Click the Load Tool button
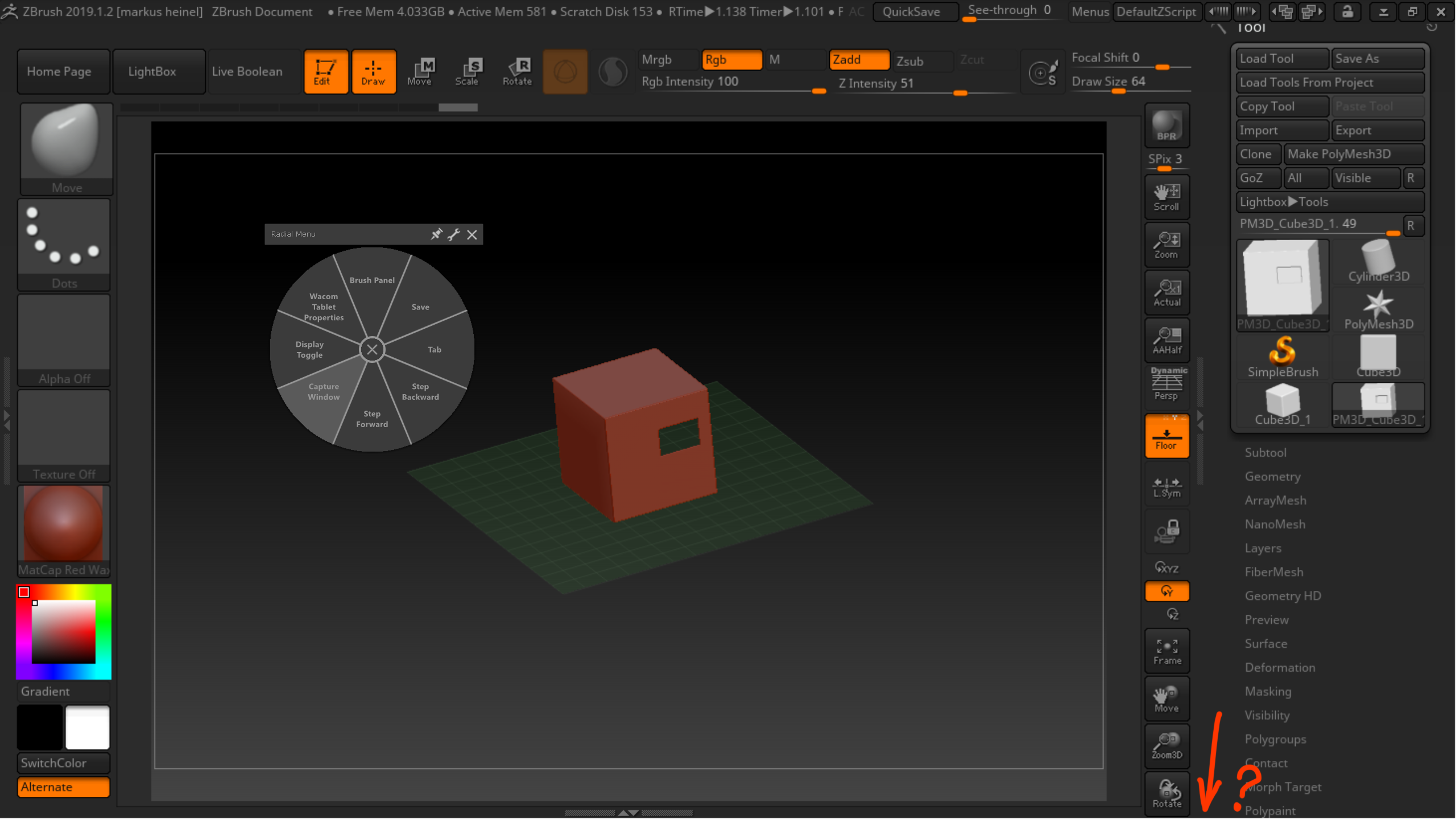 (1281, 59)
